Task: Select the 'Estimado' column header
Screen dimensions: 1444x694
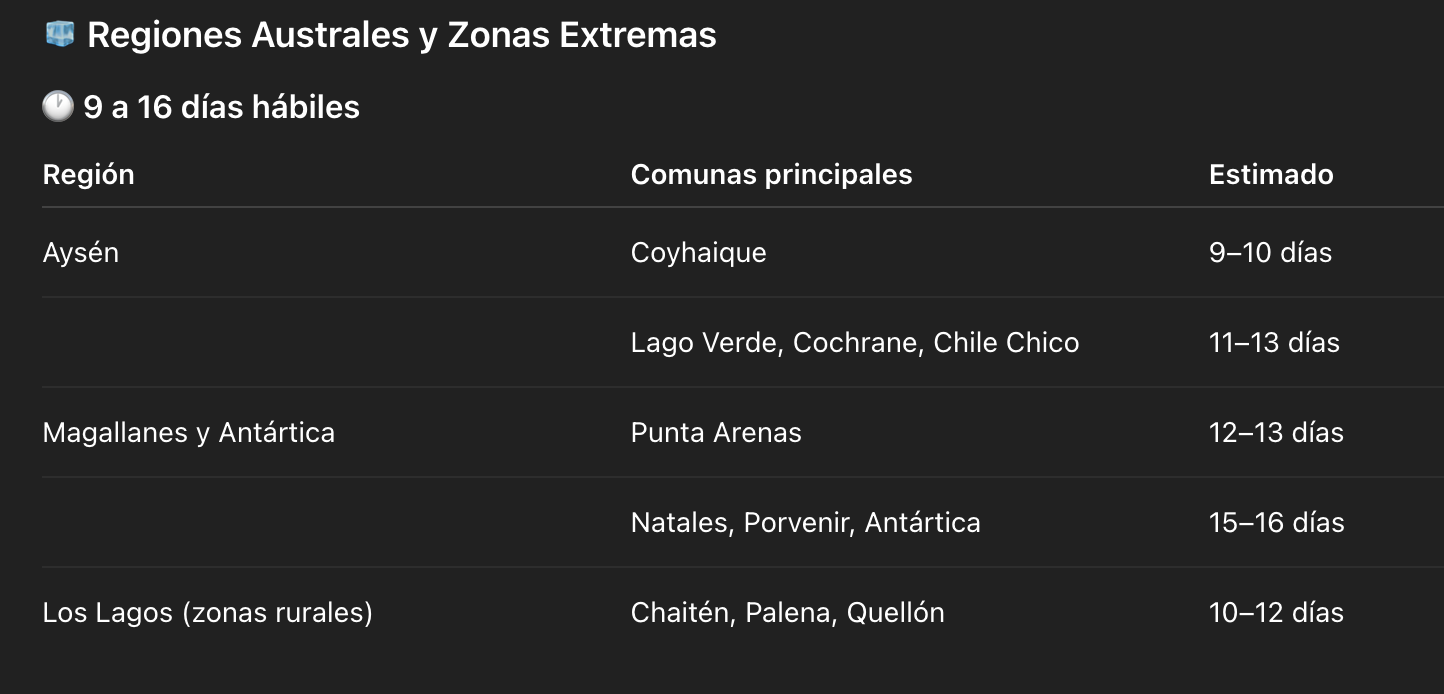Action: pyautogui.click(x=1271, y=174)
